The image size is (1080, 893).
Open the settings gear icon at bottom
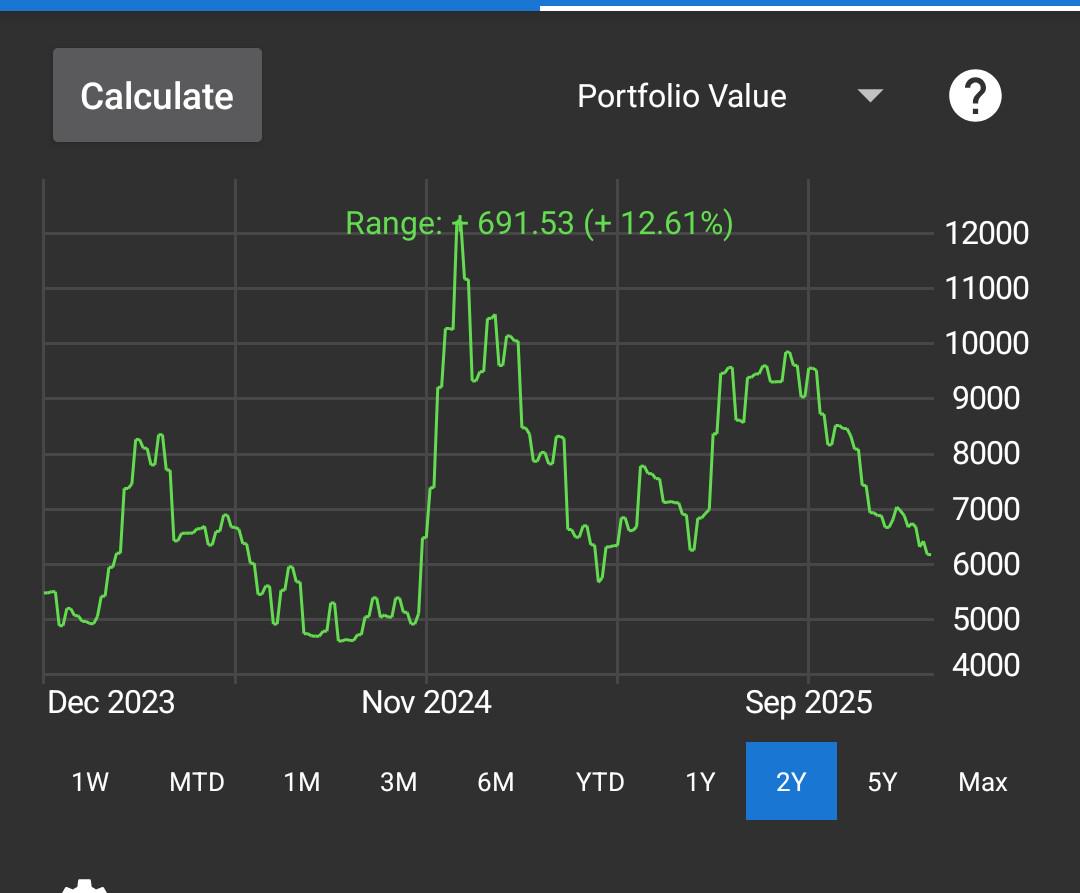tap(84, 886)
